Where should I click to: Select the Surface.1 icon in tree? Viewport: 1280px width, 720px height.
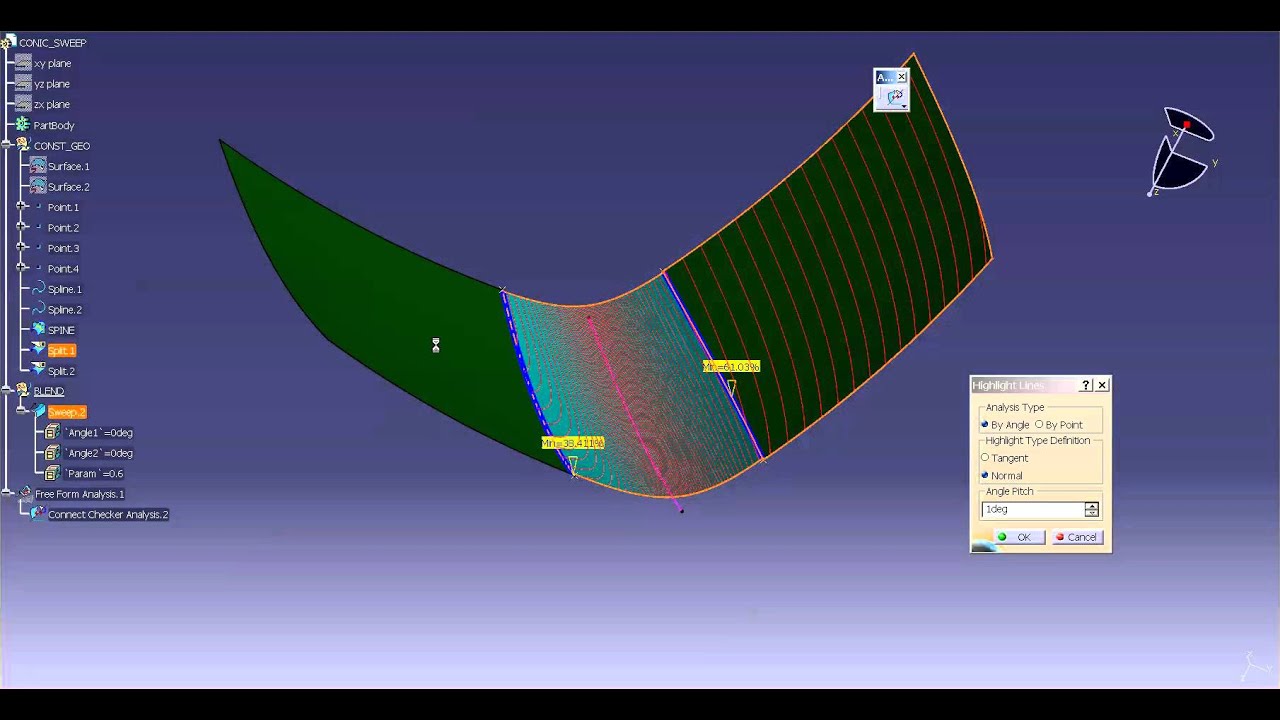click(38, 166)
